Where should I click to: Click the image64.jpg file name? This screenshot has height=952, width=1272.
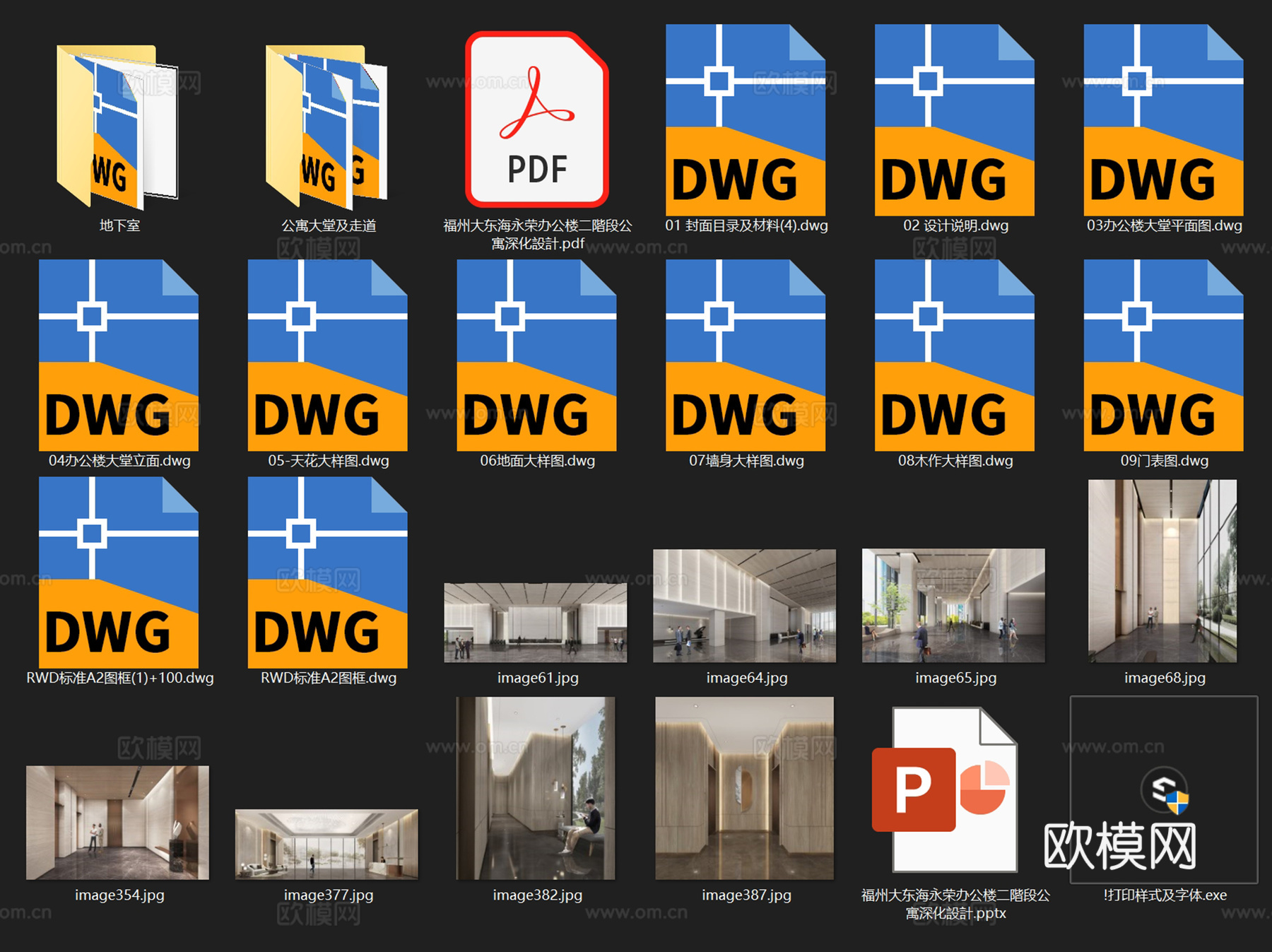(x=747, y=678)
